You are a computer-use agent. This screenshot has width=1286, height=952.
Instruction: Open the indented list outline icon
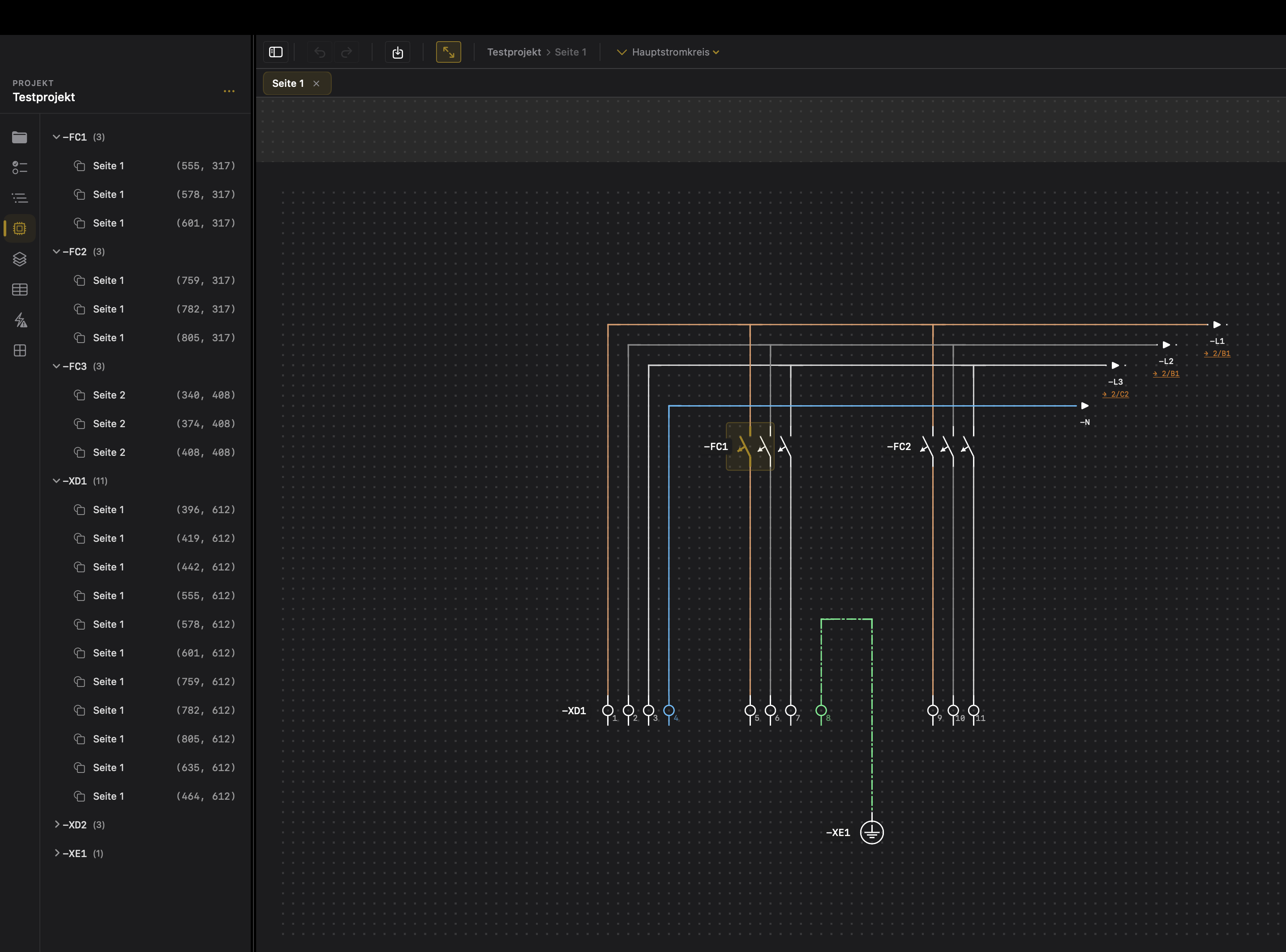tap(20, 198)
